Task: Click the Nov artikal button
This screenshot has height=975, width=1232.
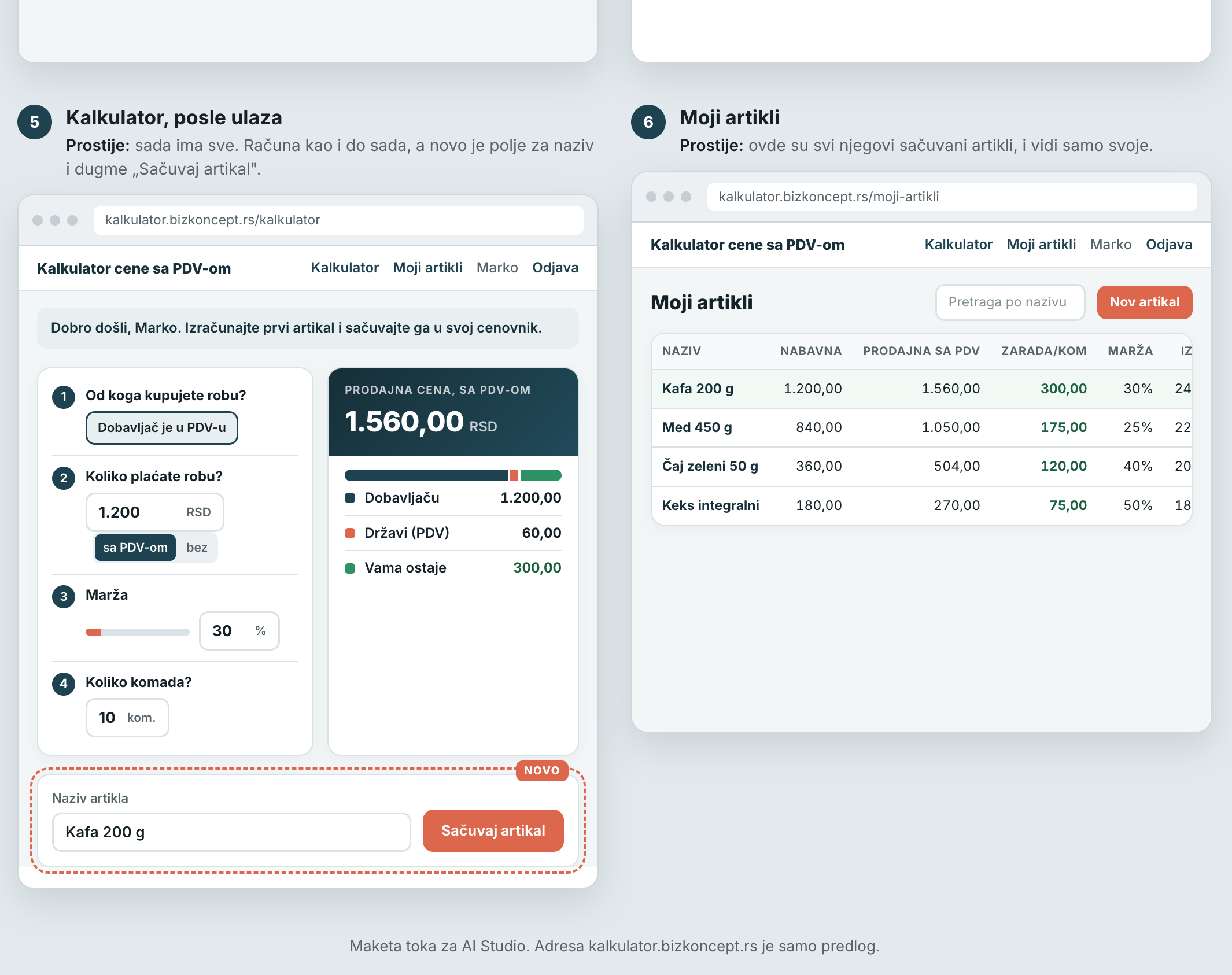Action: pos(1145,302)
